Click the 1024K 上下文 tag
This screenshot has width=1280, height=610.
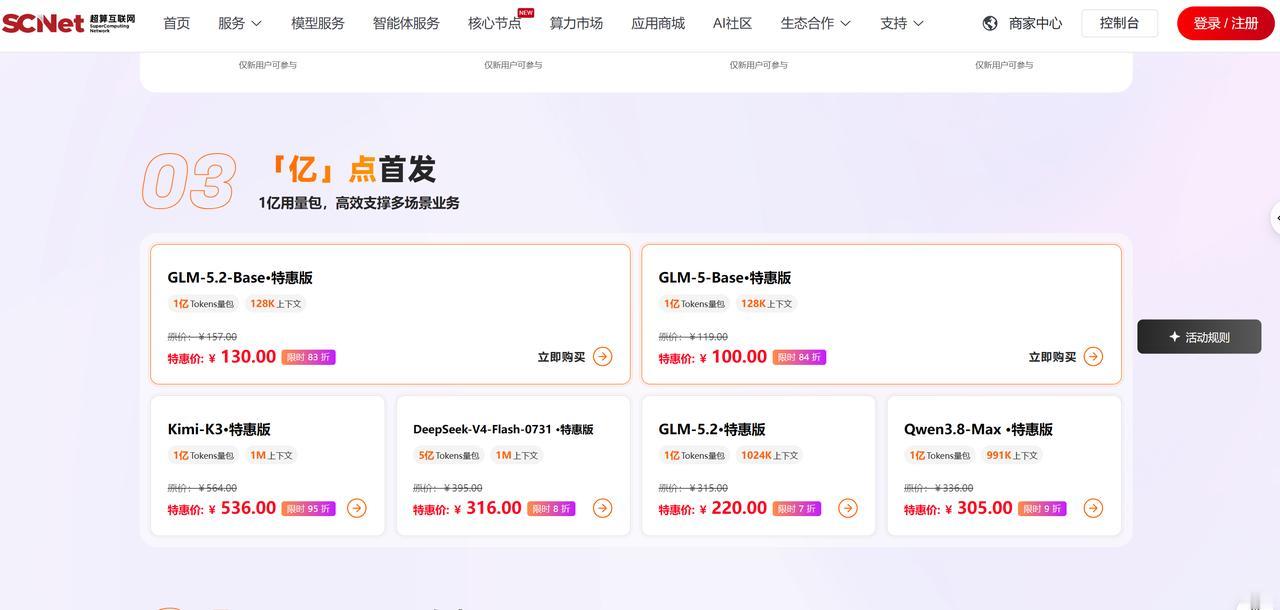(769, 455)
